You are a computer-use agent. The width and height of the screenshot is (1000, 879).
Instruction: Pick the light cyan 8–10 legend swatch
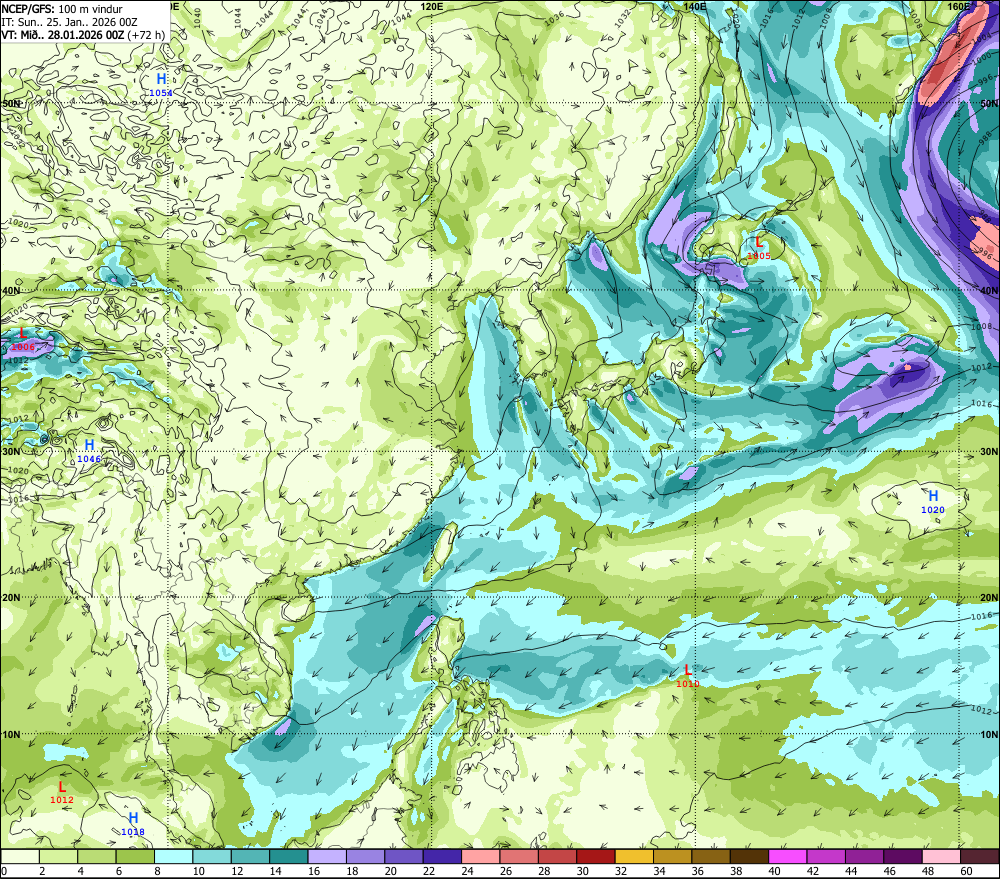(173, 856)
